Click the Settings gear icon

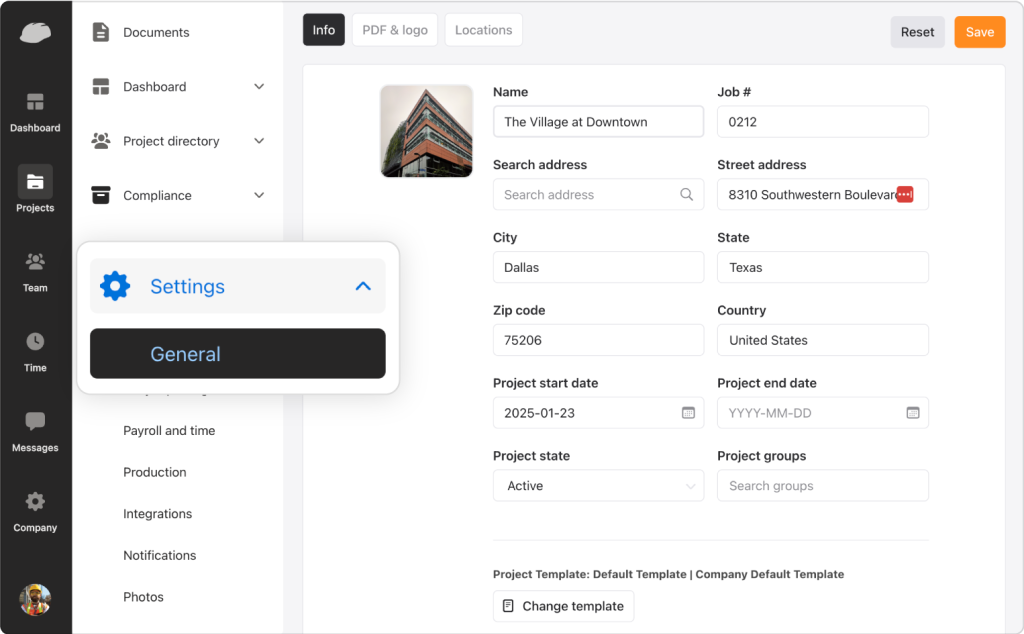click(x=114, y=286)
